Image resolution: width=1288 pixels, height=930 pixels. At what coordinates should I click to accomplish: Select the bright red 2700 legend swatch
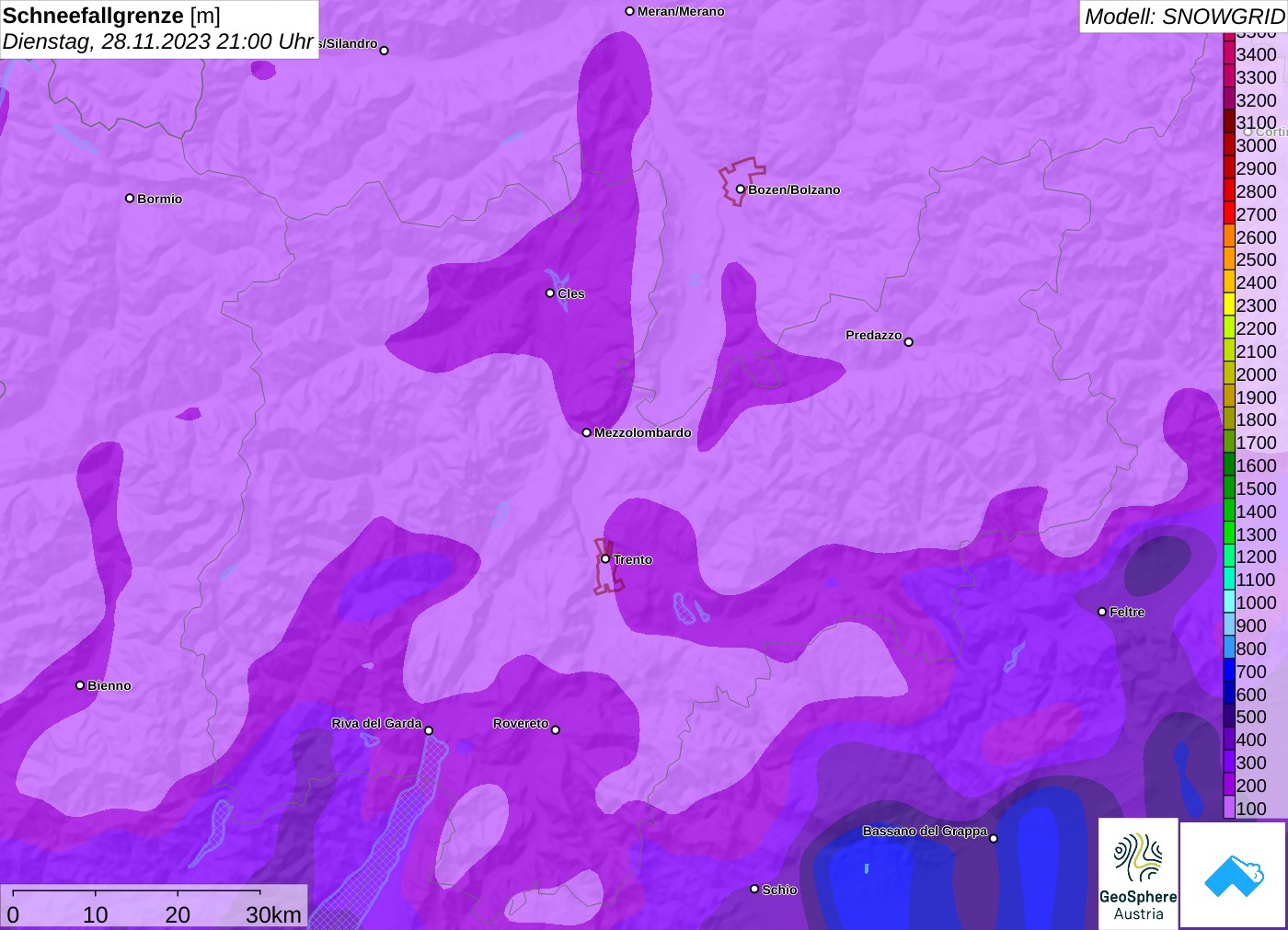click(x=1229, y=214)
